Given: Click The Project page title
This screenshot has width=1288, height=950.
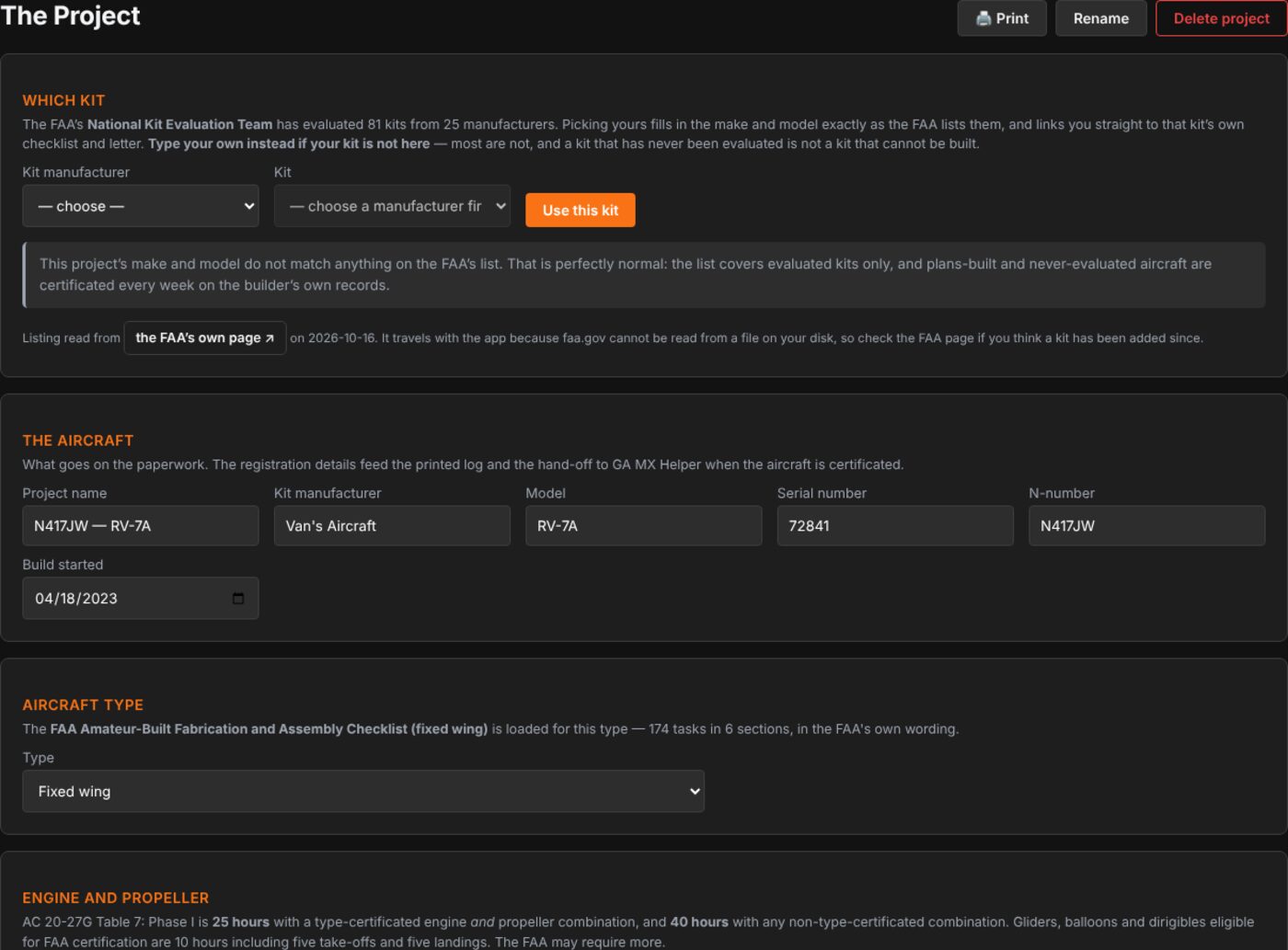Looking at the screenshot, I should click(71, 16).
